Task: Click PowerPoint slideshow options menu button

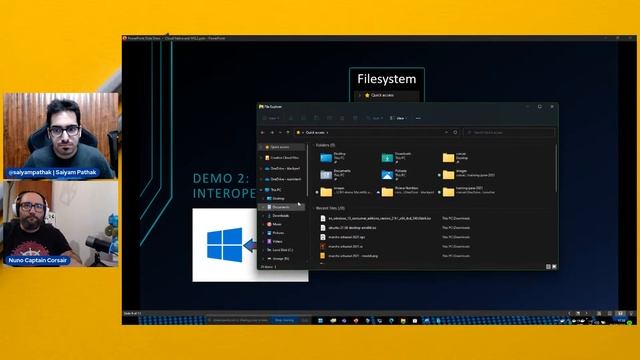Action: [578, 313]
